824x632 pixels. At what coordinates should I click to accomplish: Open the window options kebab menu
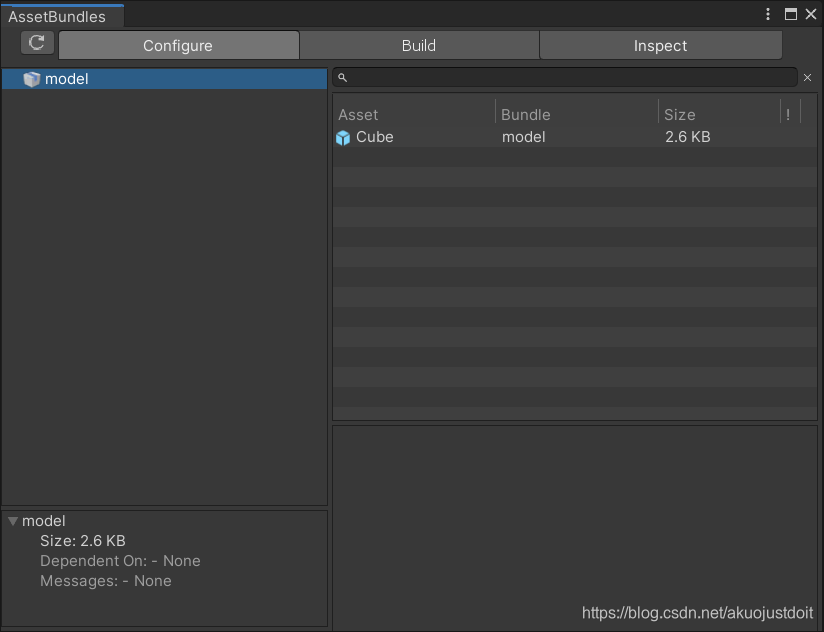click(x=768, y=14)
